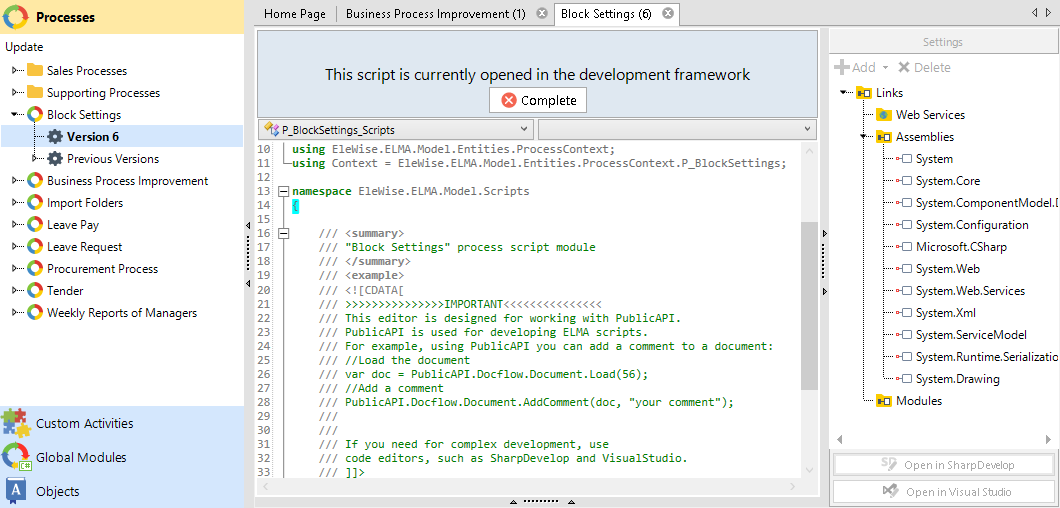The image size is (1060, 508).
Task: Open the Global Modules icon
Action: point(16,457)
